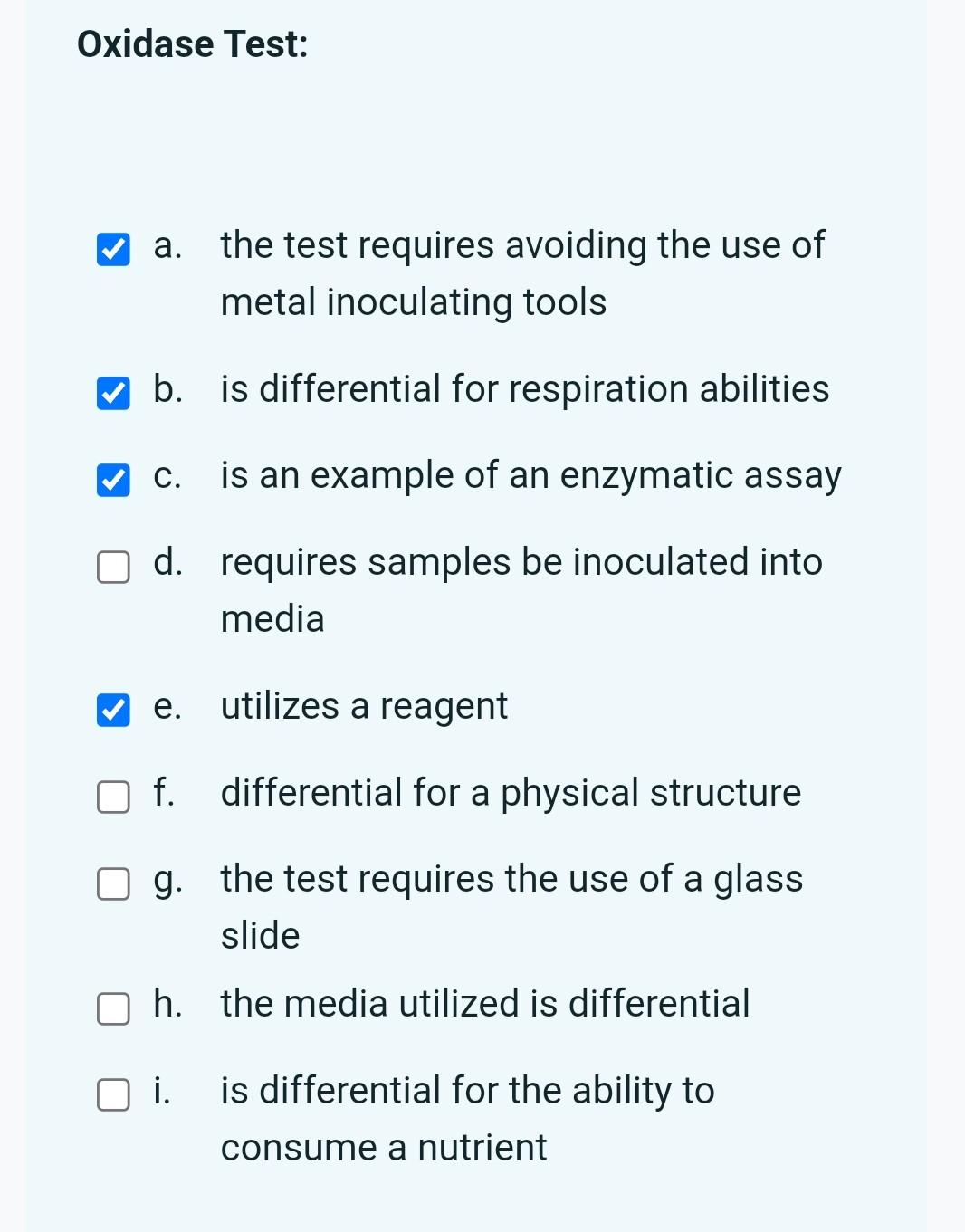This screenshot has width=965, height=1232.
Task: Check option f physical structure checkbox
Action: 113,797
